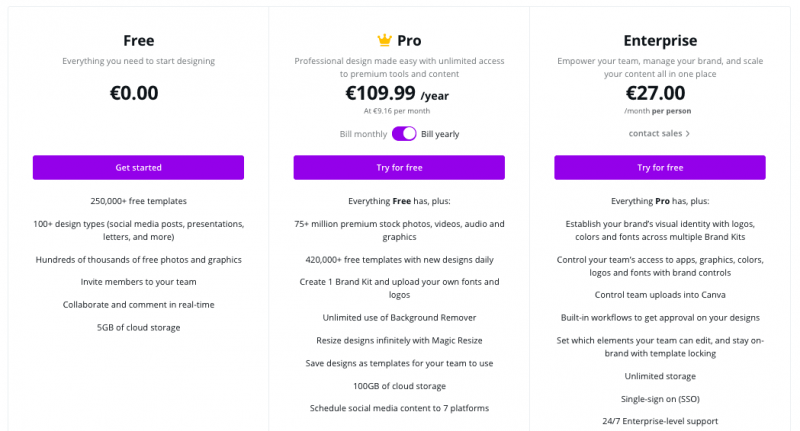
Task: Click 'Resize designs infinitely with Magic Resize'
Action: click(x=399, y=341)
